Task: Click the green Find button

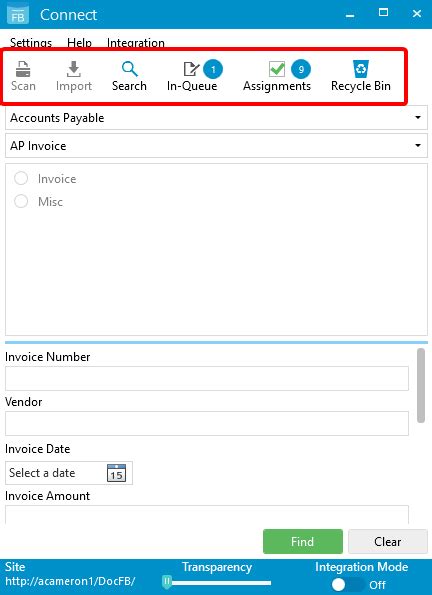Action: pyautogui.click(x=303, y=541)
